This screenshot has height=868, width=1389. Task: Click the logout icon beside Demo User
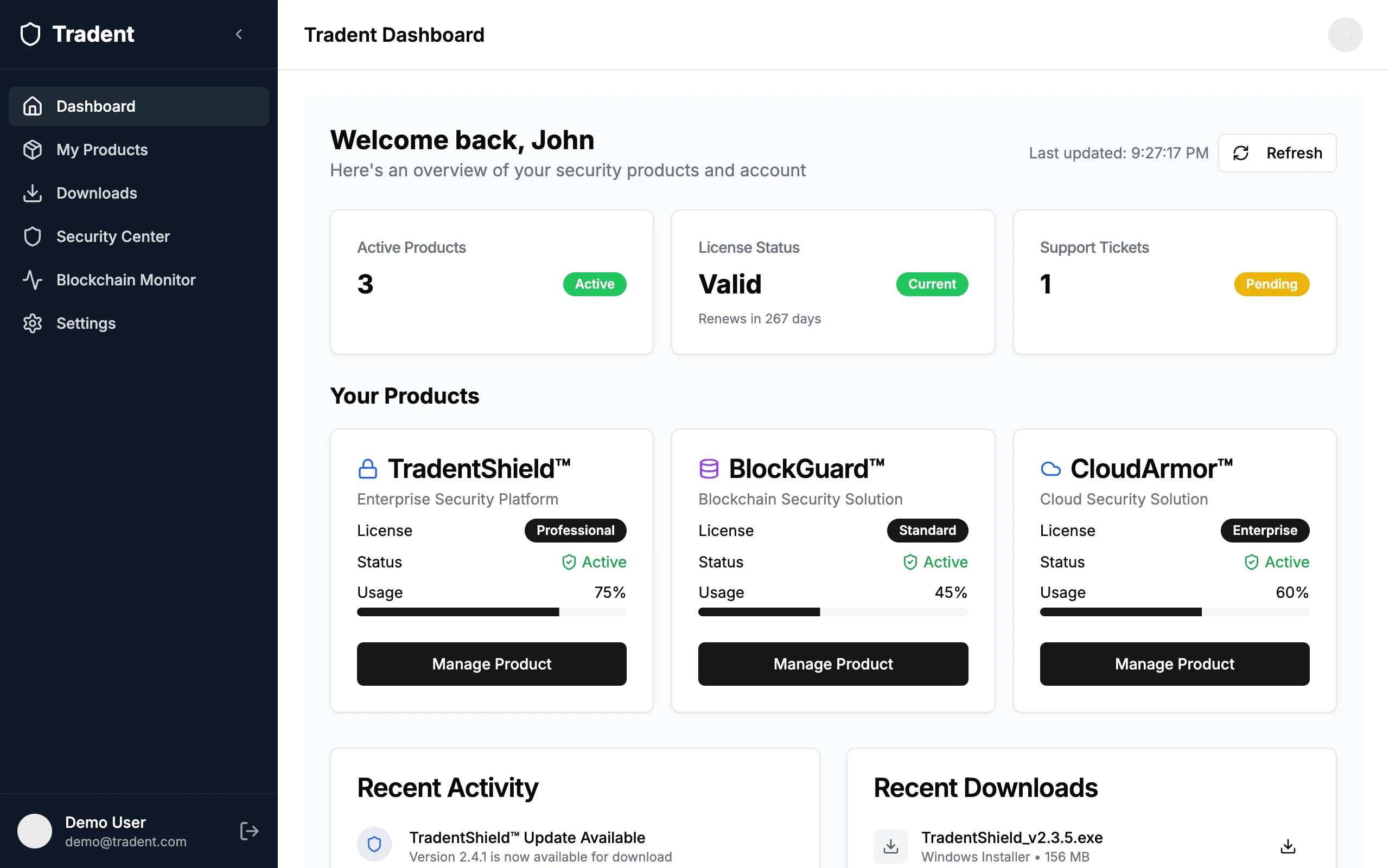click(x=249, y=831)
